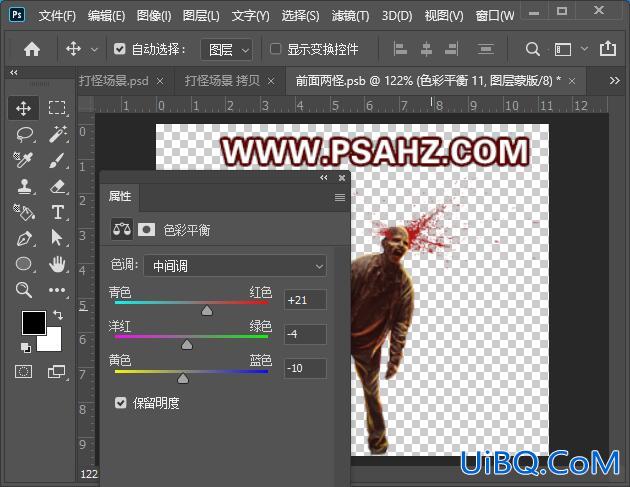630x487 pixels.
Task: Open the 图层 auto-select dropdown
Action: coord(227,50)
